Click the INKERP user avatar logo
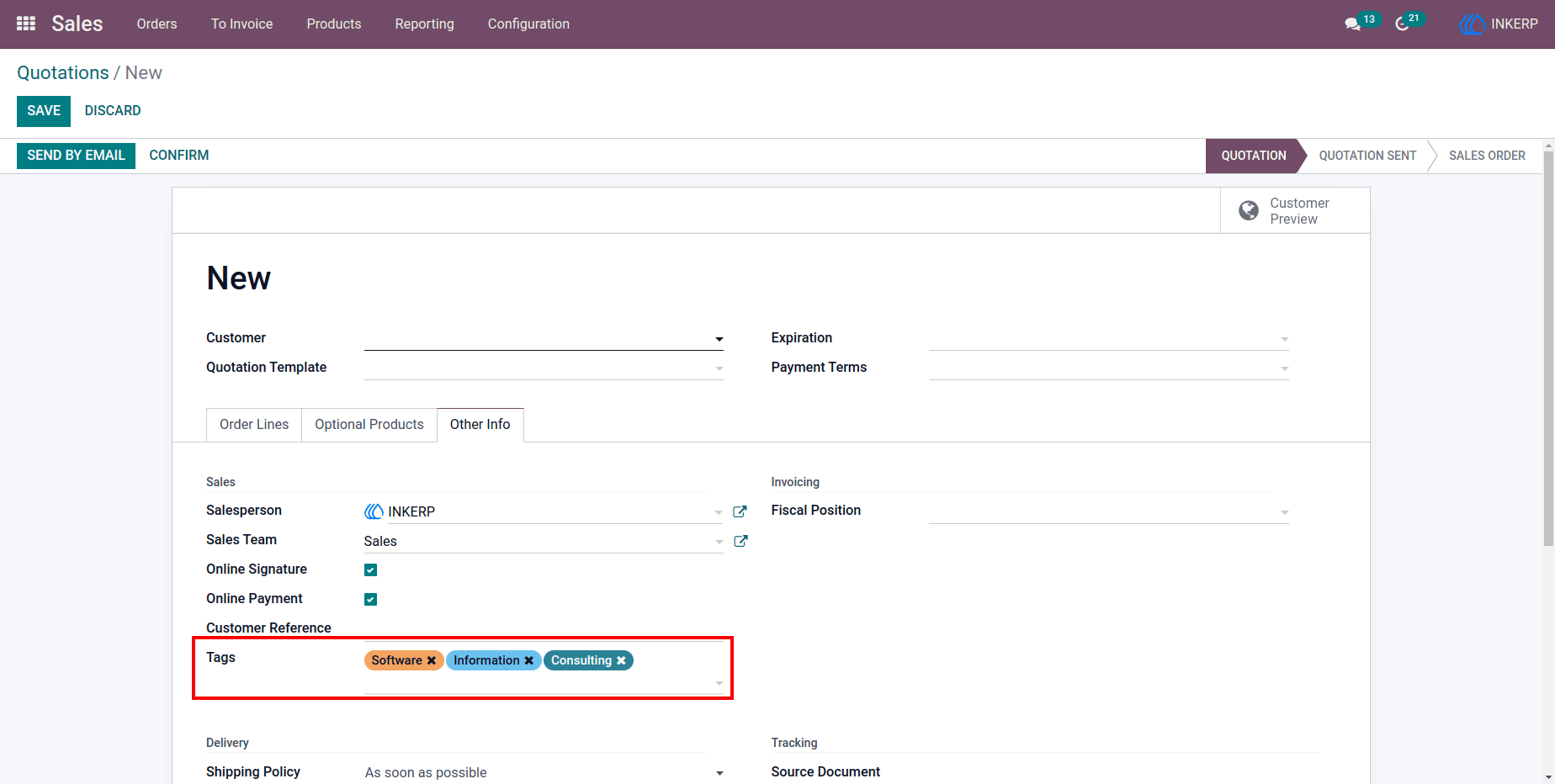 tap(1472, 24)
